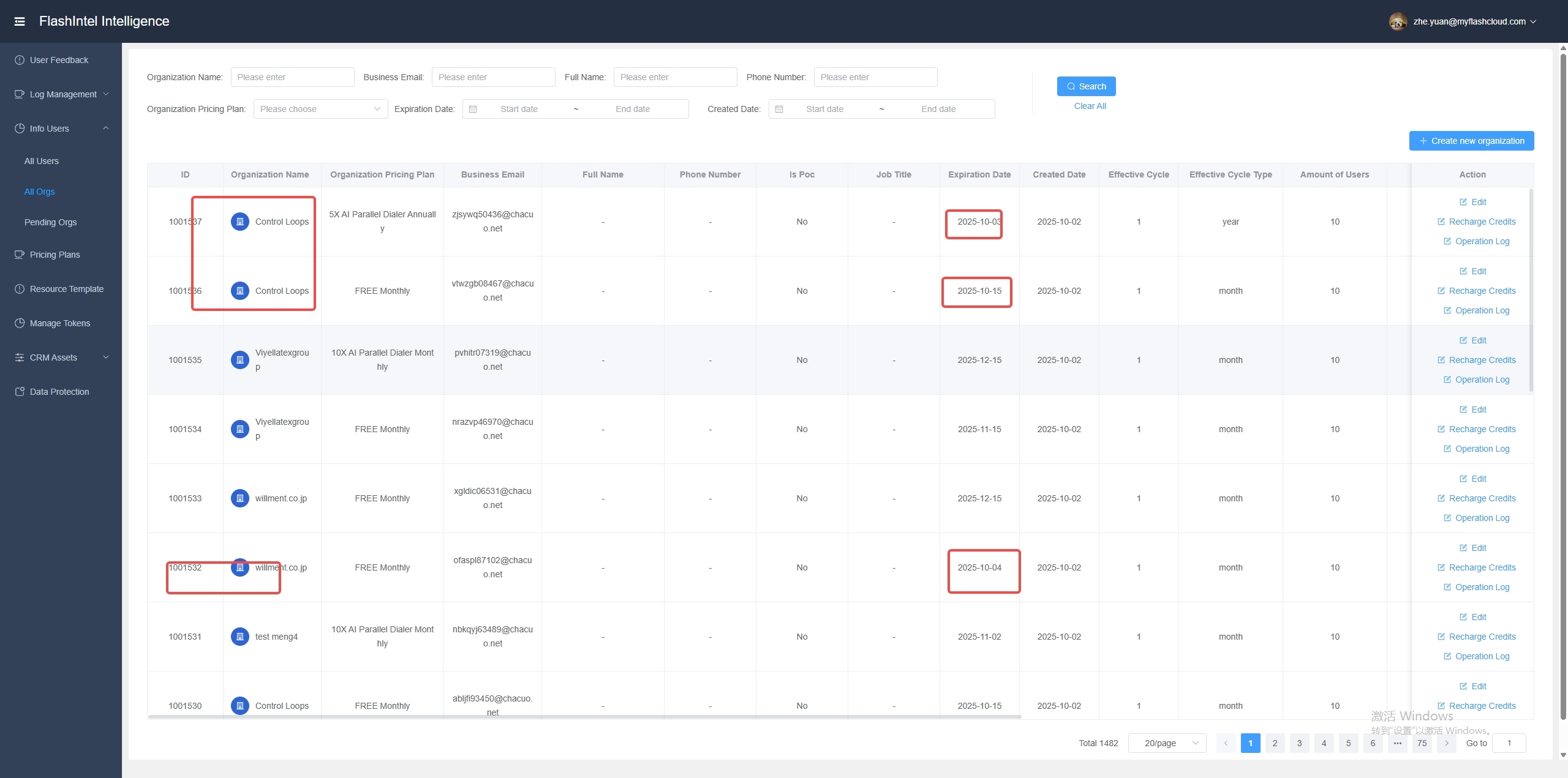Click Expiration Date calendar icon
The height and width of the screenshot is (778, 1568).
(x=473, y=109)
